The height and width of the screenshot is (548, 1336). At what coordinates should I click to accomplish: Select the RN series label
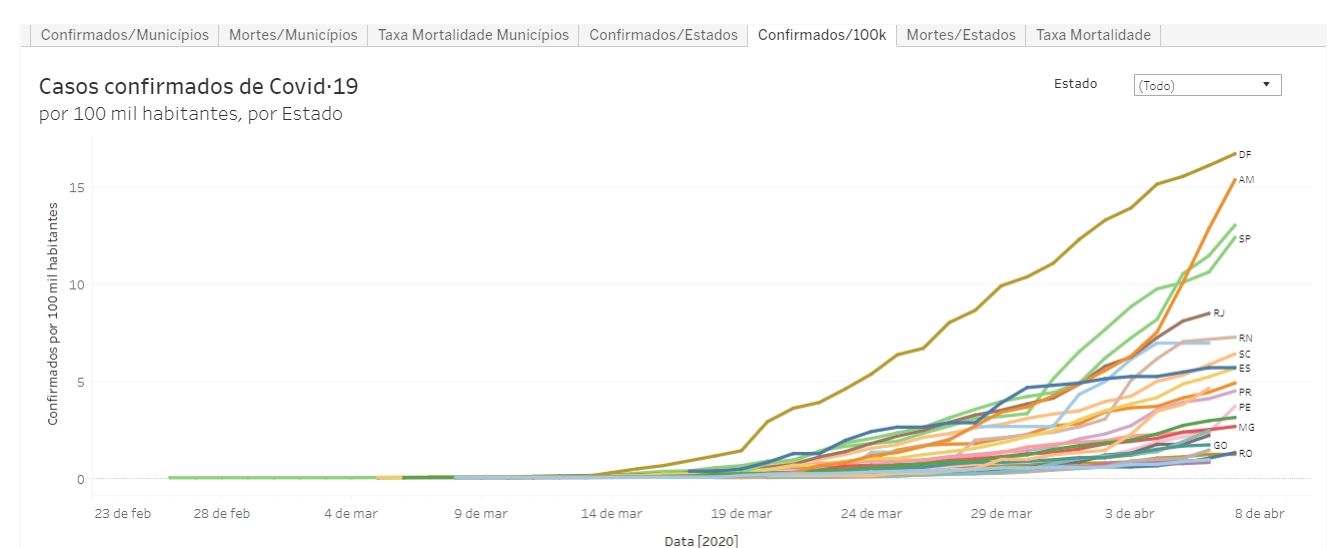pyautogui.click(x=1245, y=338)
